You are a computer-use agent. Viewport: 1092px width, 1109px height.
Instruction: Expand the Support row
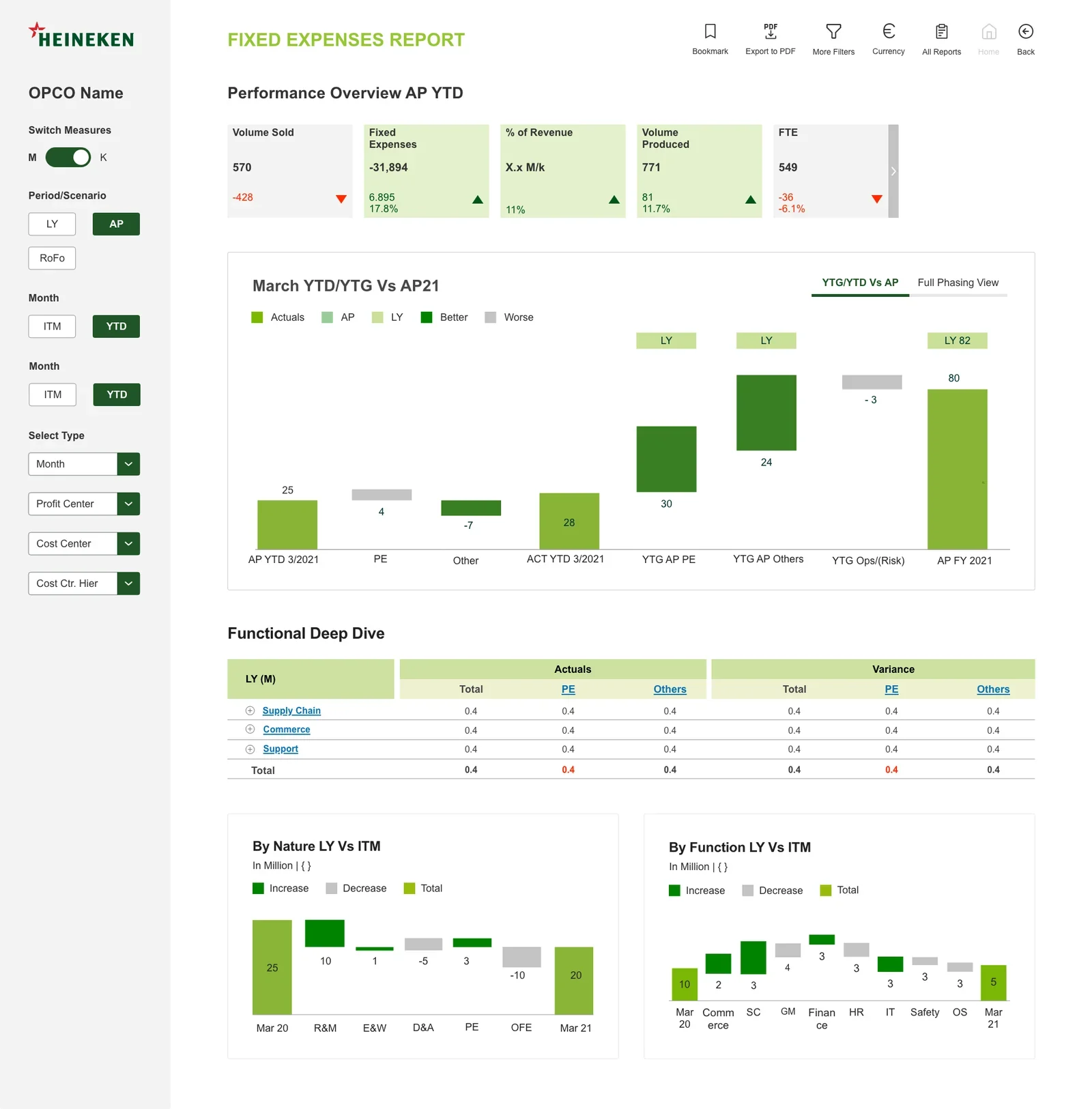coord(250,749)
